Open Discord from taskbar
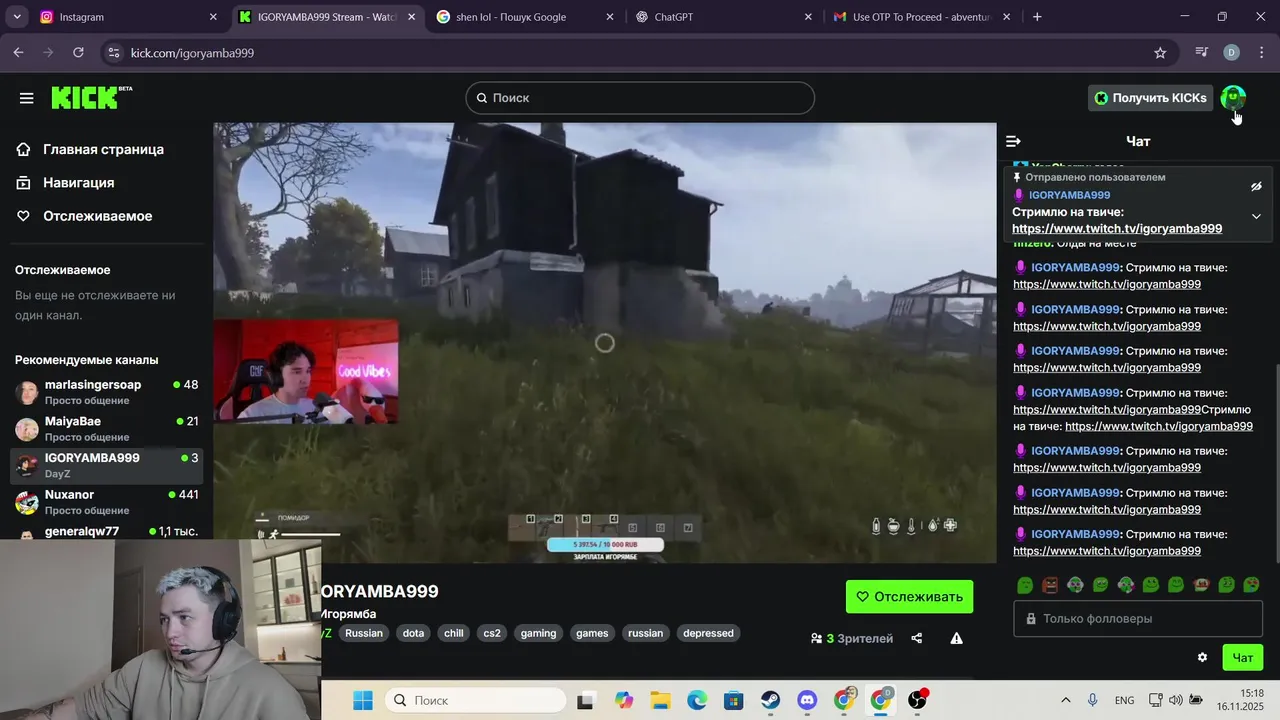The width and height of the screenshot is (1280, 720). 807,700
